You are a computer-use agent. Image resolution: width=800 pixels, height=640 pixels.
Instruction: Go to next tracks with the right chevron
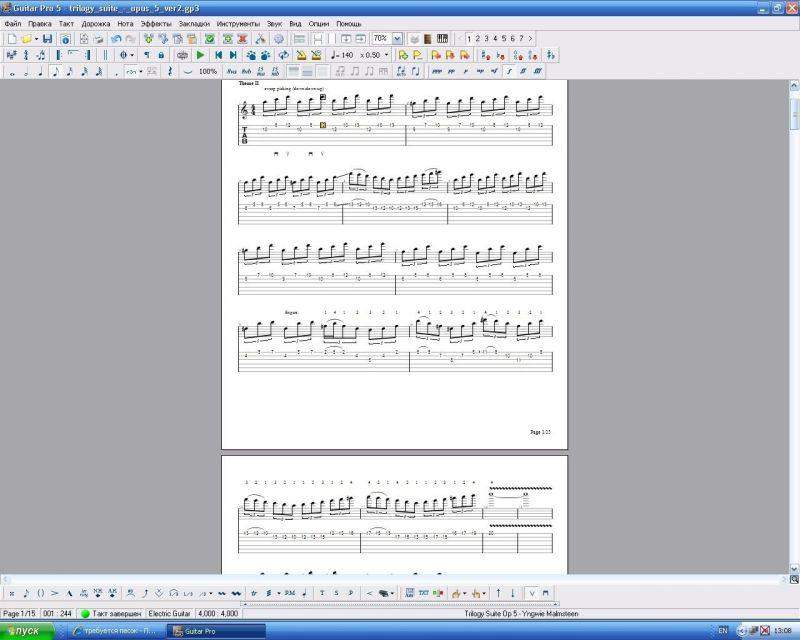(x=530, y=39)
